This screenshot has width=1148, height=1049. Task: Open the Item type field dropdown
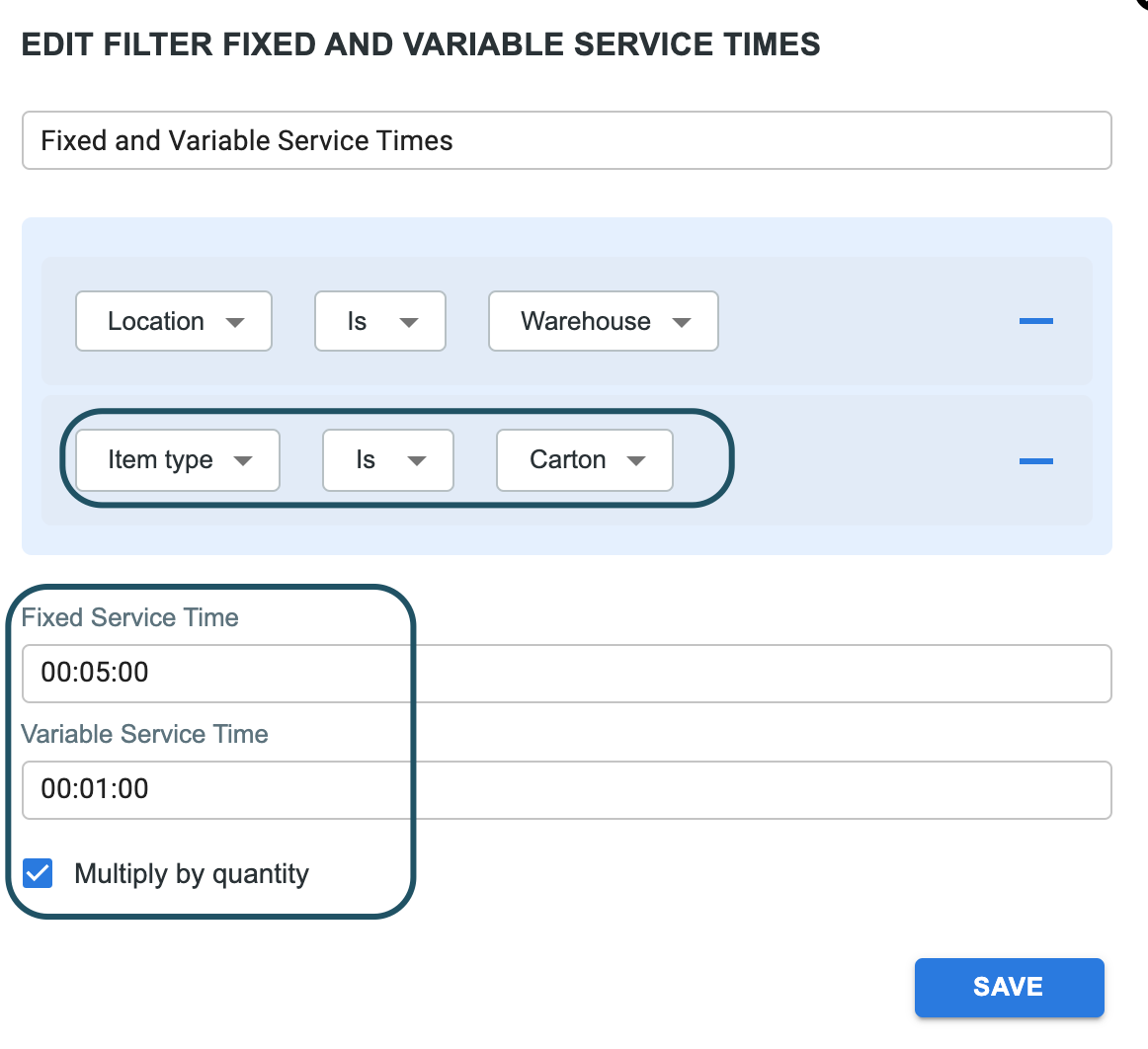178,460
